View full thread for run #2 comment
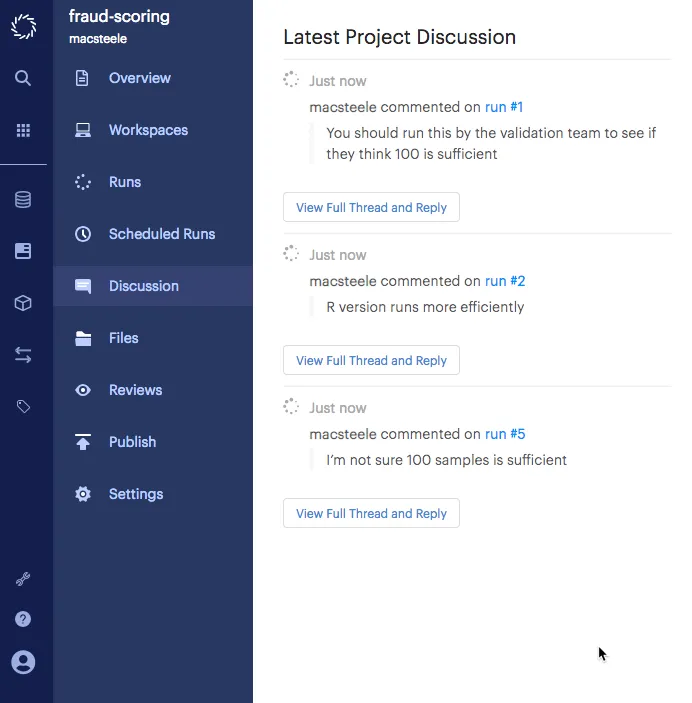Image resolution: width=692 pixels, height=703 pixels. pyautogui.click(x=371, y=360)
